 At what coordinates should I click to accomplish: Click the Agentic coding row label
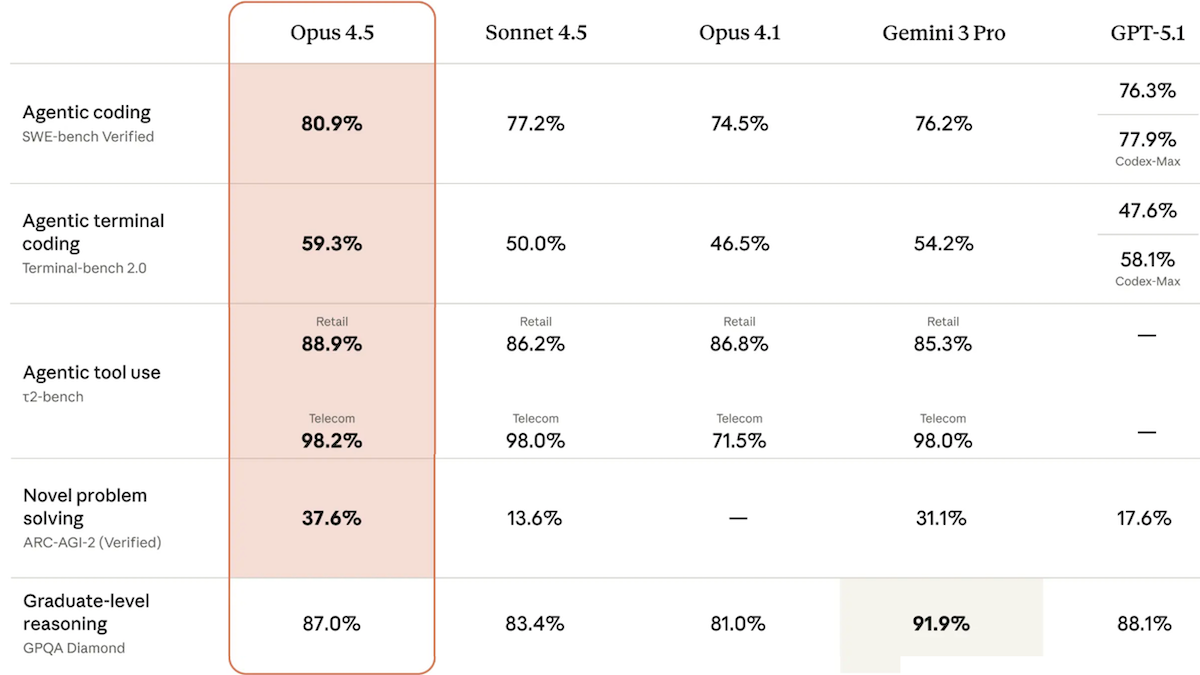(x=87, y=113)
